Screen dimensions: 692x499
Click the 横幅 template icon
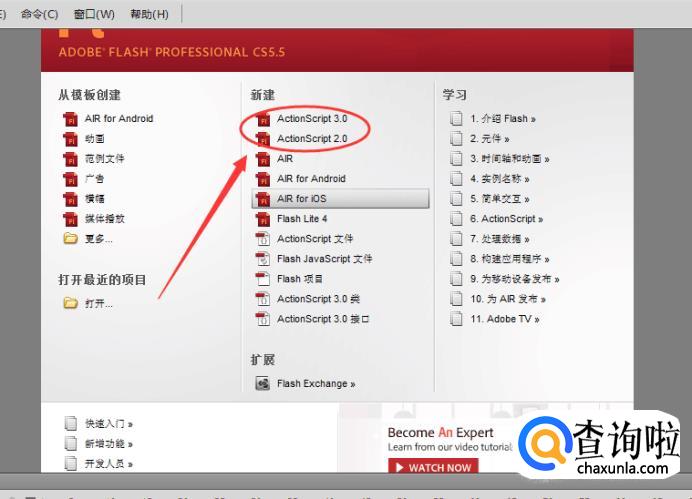[x=70, y=199]
